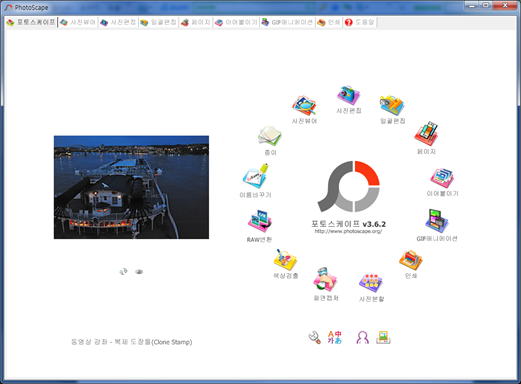Open the 도움말 help tab
521x384 pixels.
(x=360, y=22)
